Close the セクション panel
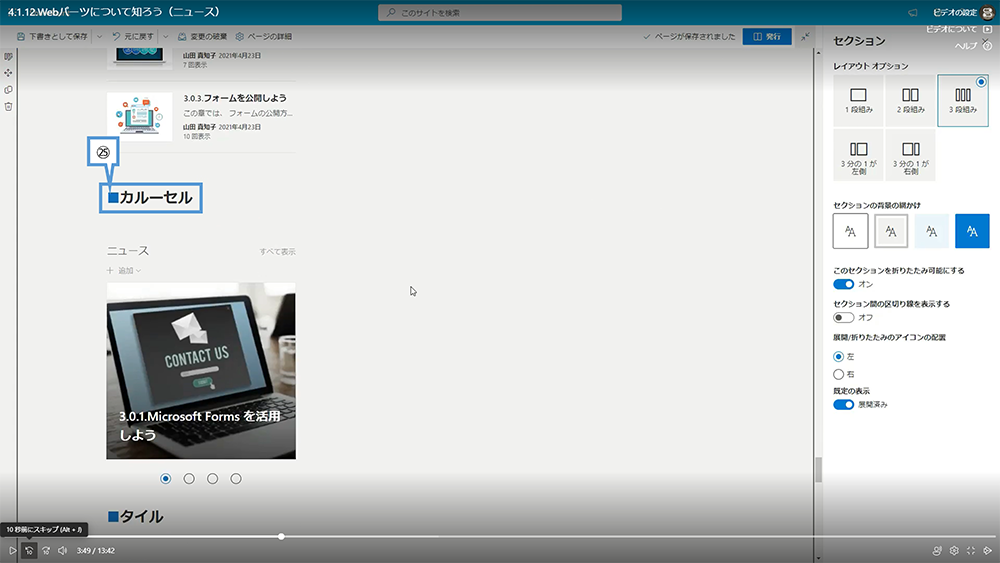This screenshot has height=563, width=1000. 986,41
